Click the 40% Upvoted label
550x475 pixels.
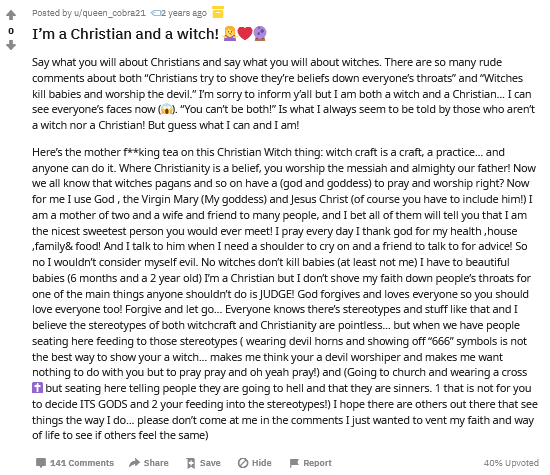click(x=511, y=463)
